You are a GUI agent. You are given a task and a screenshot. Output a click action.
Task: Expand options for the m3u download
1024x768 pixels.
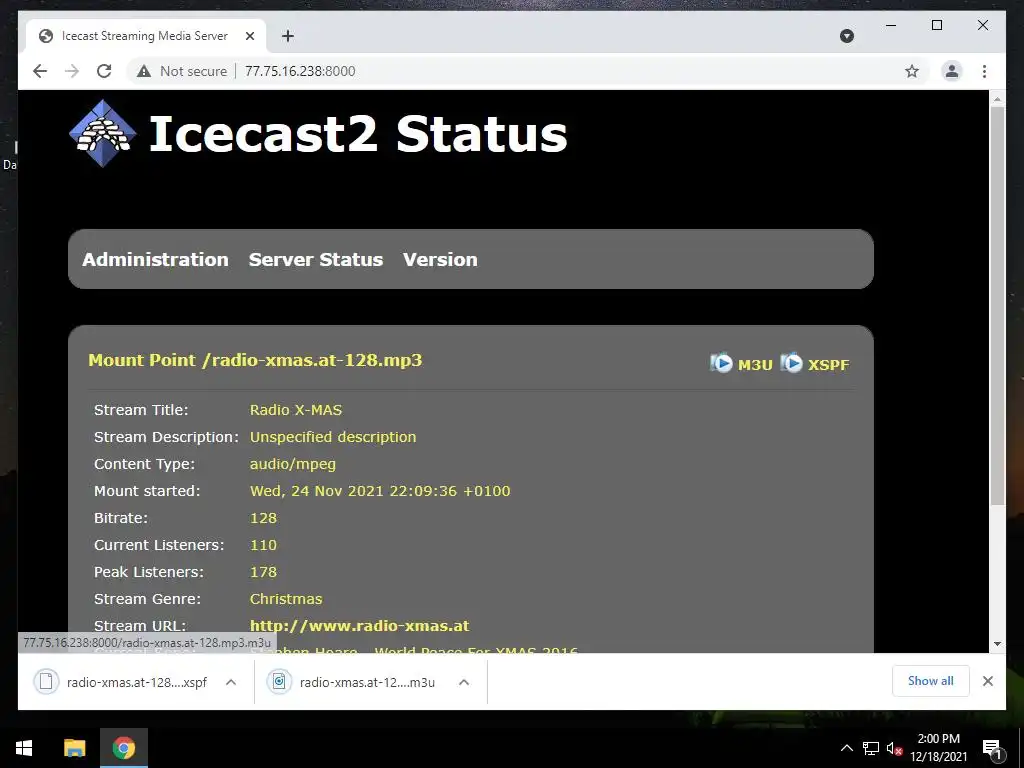(464, 682)
